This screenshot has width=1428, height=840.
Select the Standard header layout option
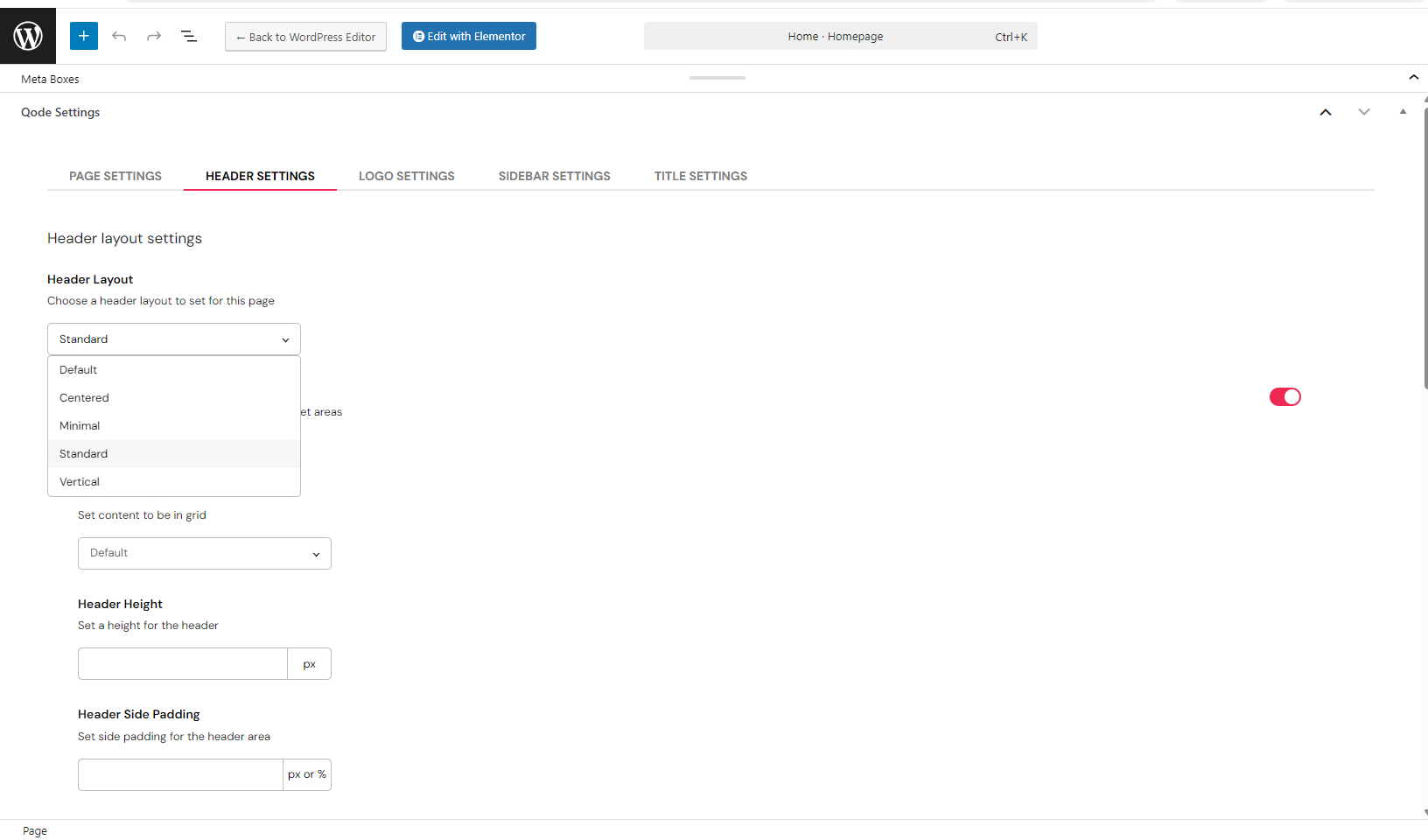pyautogui.click(x=174, y=454)
